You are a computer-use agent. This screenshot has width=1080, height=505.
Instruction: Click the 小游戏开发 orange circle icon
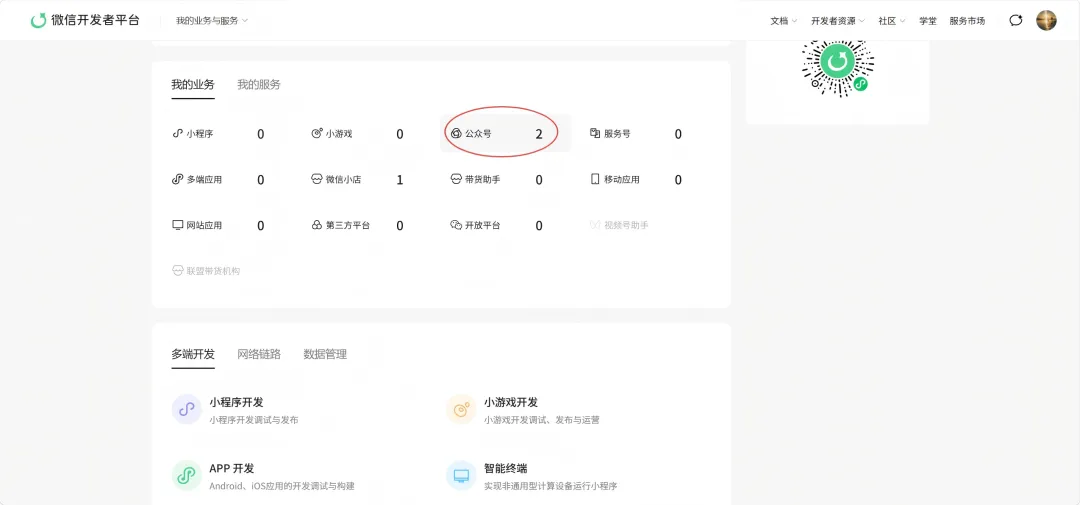[x=461, y=409]
